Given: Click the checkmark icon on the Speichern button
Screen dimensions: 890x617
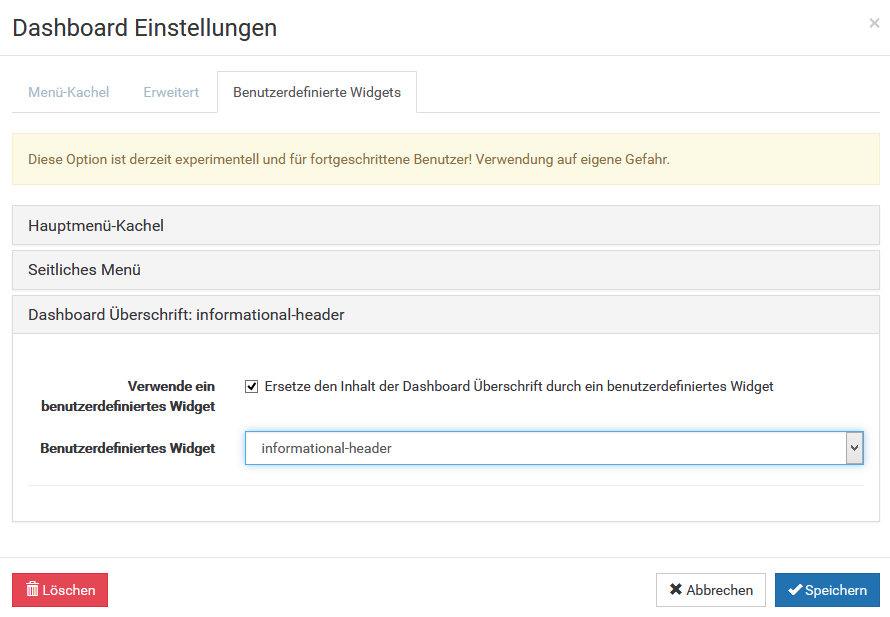Looking at the screenshot, I should (x=795, y=590).
